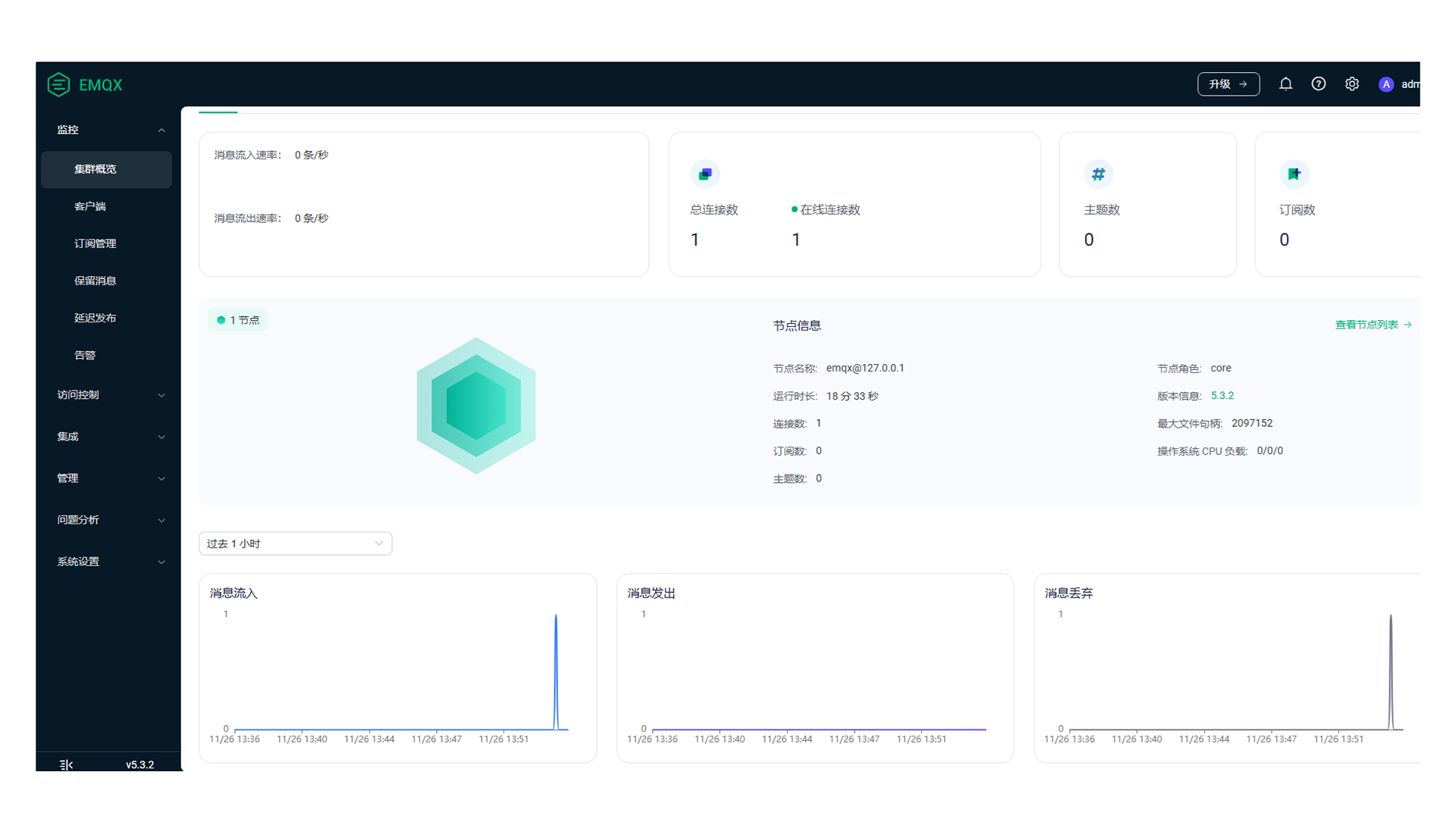Click the spike in 消息丢弃 chart
1456x819 pixels.
pos(1391,671)
